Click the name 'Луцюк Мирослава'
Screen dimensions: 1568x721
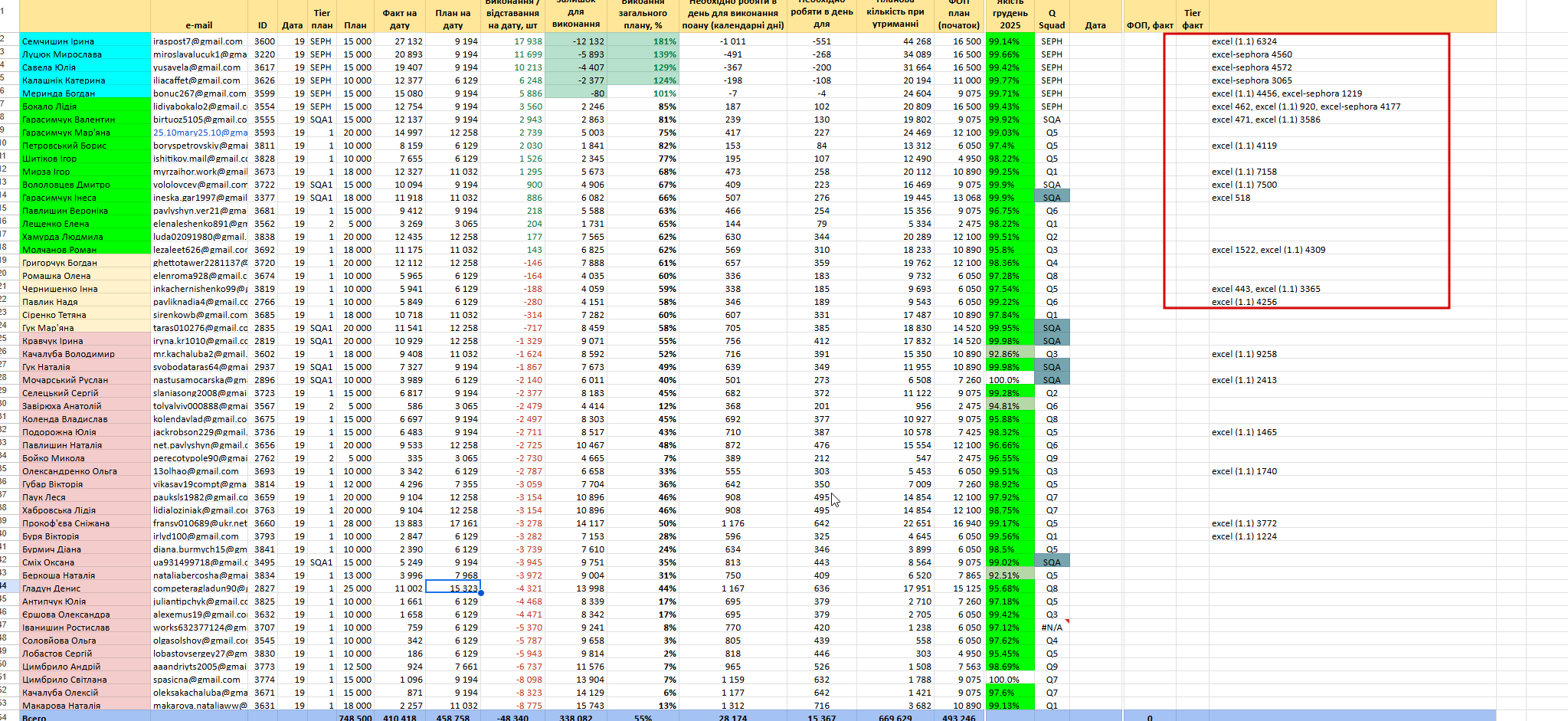point(84,54)
